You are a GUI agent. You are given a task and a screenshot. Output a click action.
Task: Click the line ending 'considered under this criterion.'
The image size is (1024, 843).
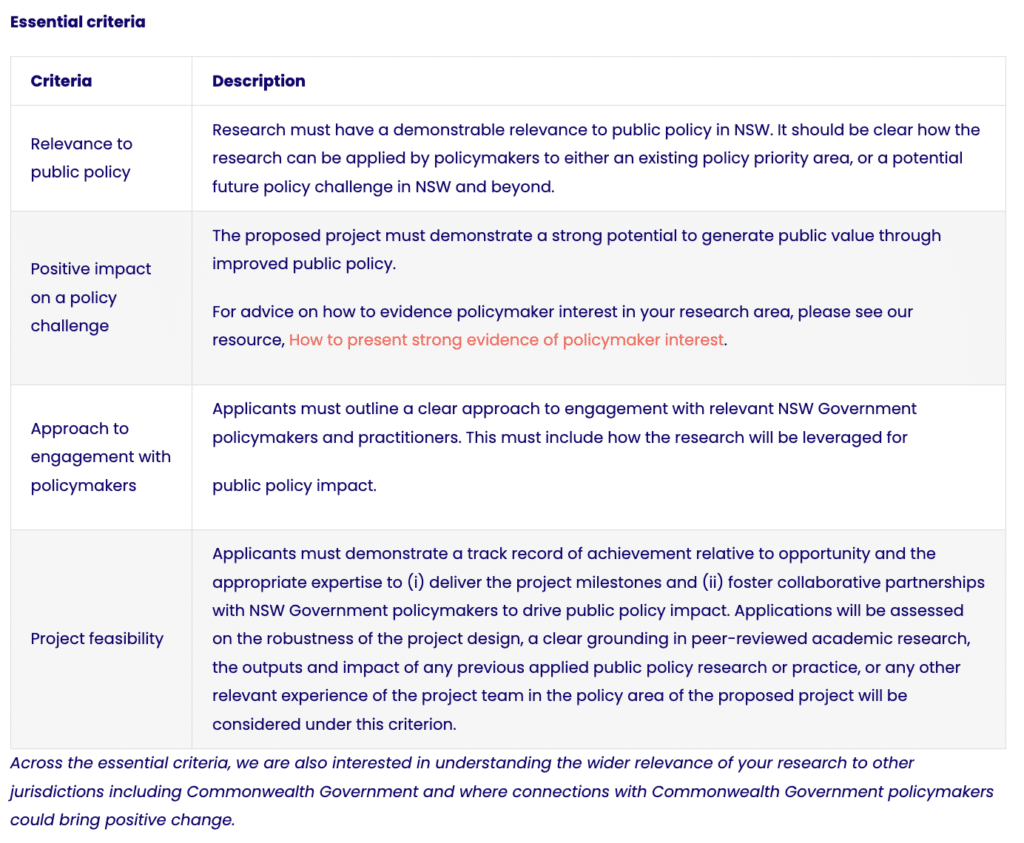pos(334,723)
